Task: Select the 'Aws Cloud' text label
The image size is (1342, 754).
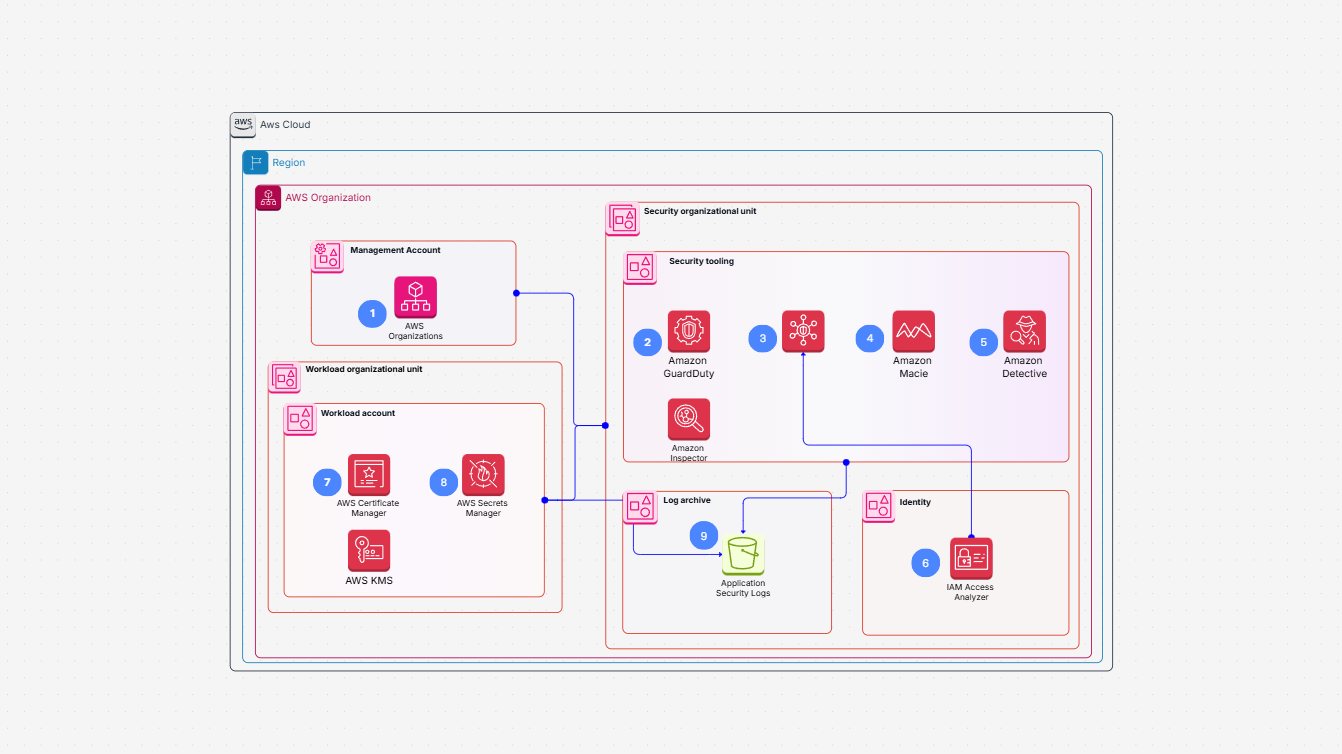Action: [285, 125]
